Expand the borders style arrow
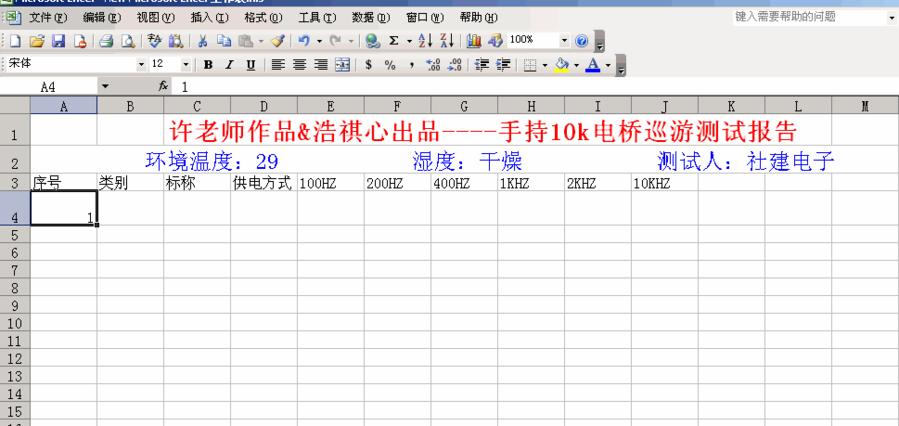 pos(545,65)
